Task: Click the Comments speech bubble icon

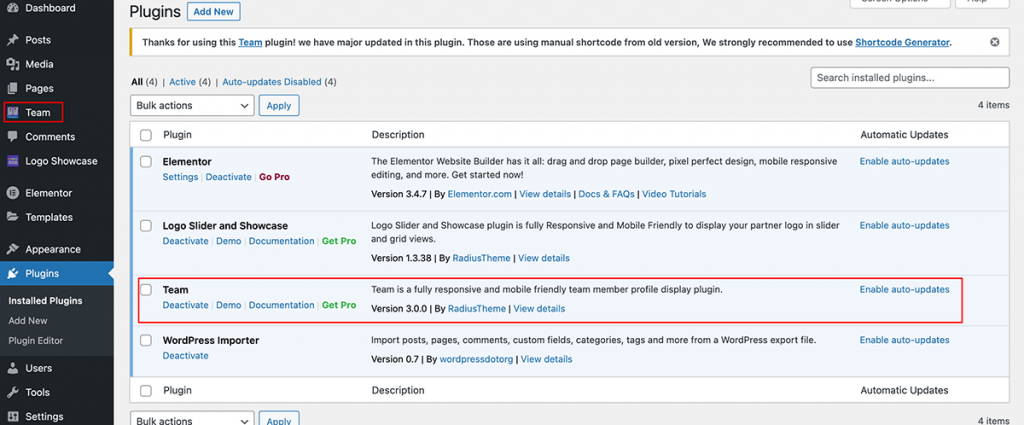Action: [12, 136]
